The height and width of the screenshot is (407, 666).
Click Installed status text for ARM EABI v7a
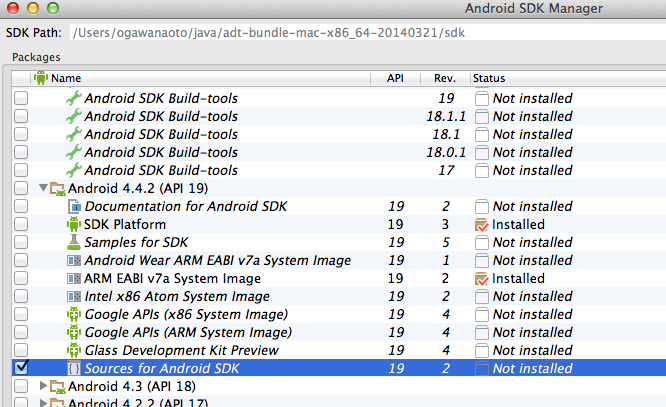[518, 278]
